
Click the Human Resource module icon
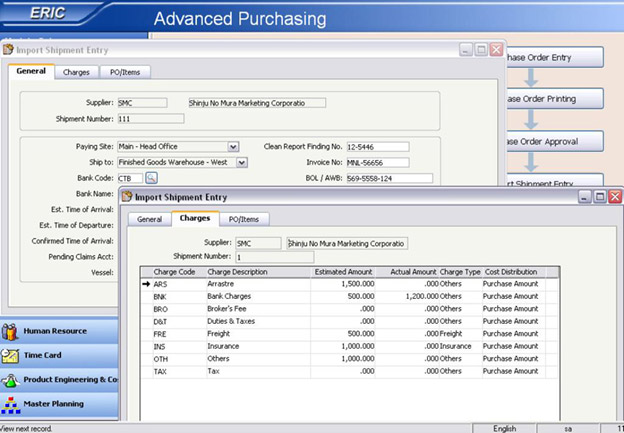(11, 333)
